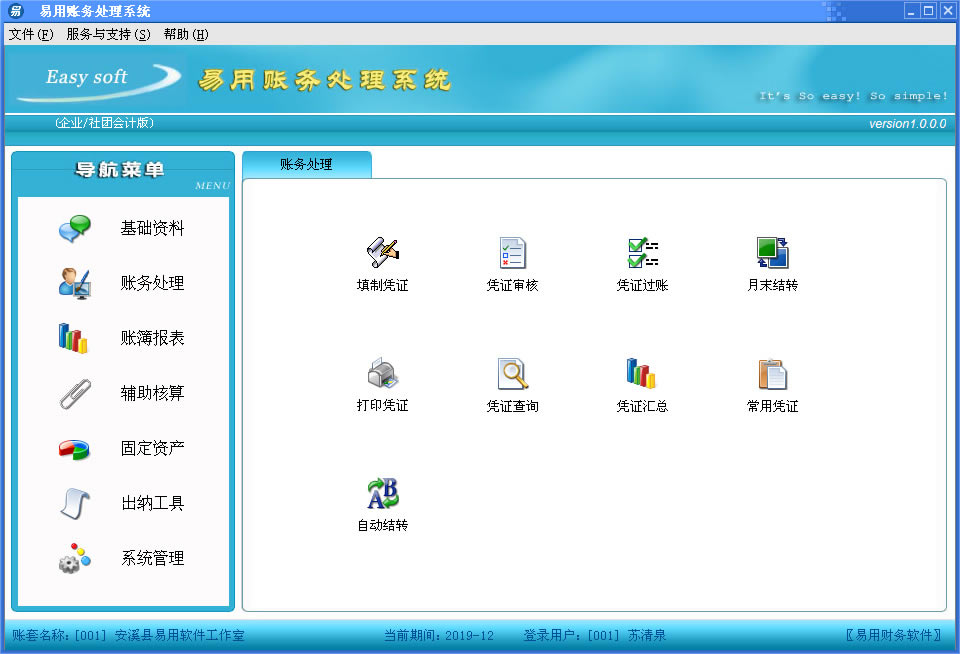
Task: Click the 凭证过账 text label
Action: coord(642,285)
